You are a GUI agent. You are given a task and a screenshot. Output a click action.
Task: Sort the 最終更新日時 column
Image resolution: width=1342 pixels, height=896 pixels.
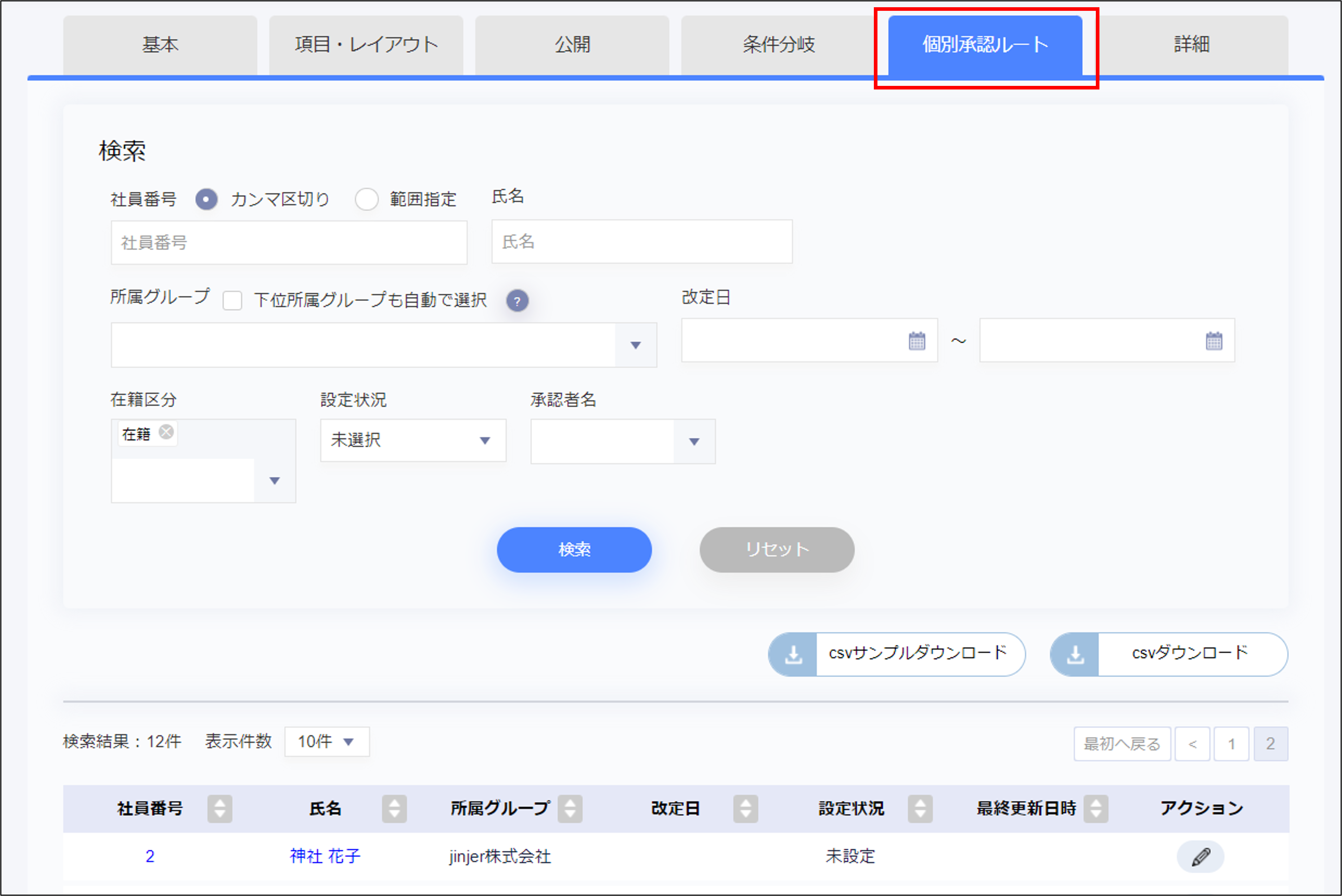[1096, 809]
